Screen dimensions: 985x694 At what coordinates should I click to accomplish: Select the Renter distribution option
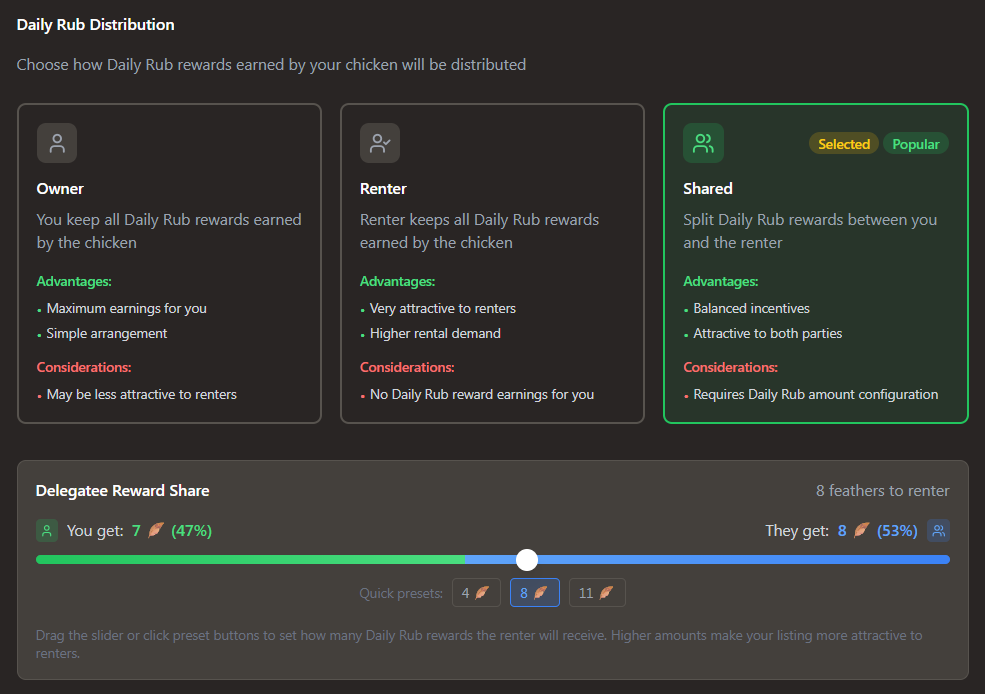coord(492,264)
